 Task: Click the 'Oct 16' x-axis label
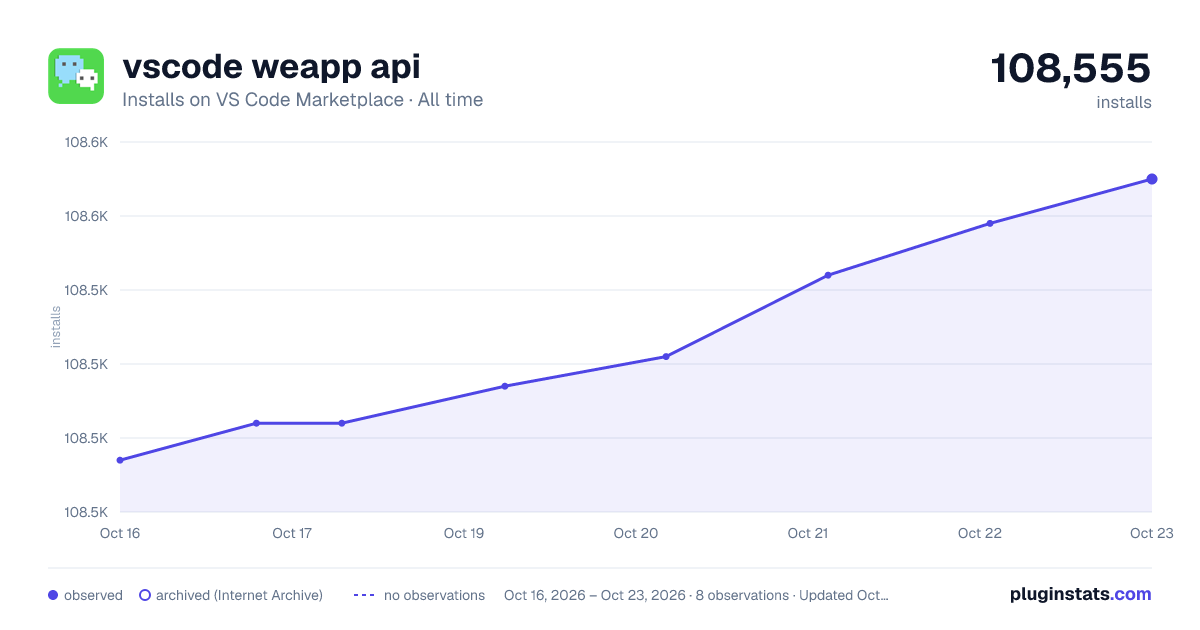pyautogui.click(x=120, y=533)
